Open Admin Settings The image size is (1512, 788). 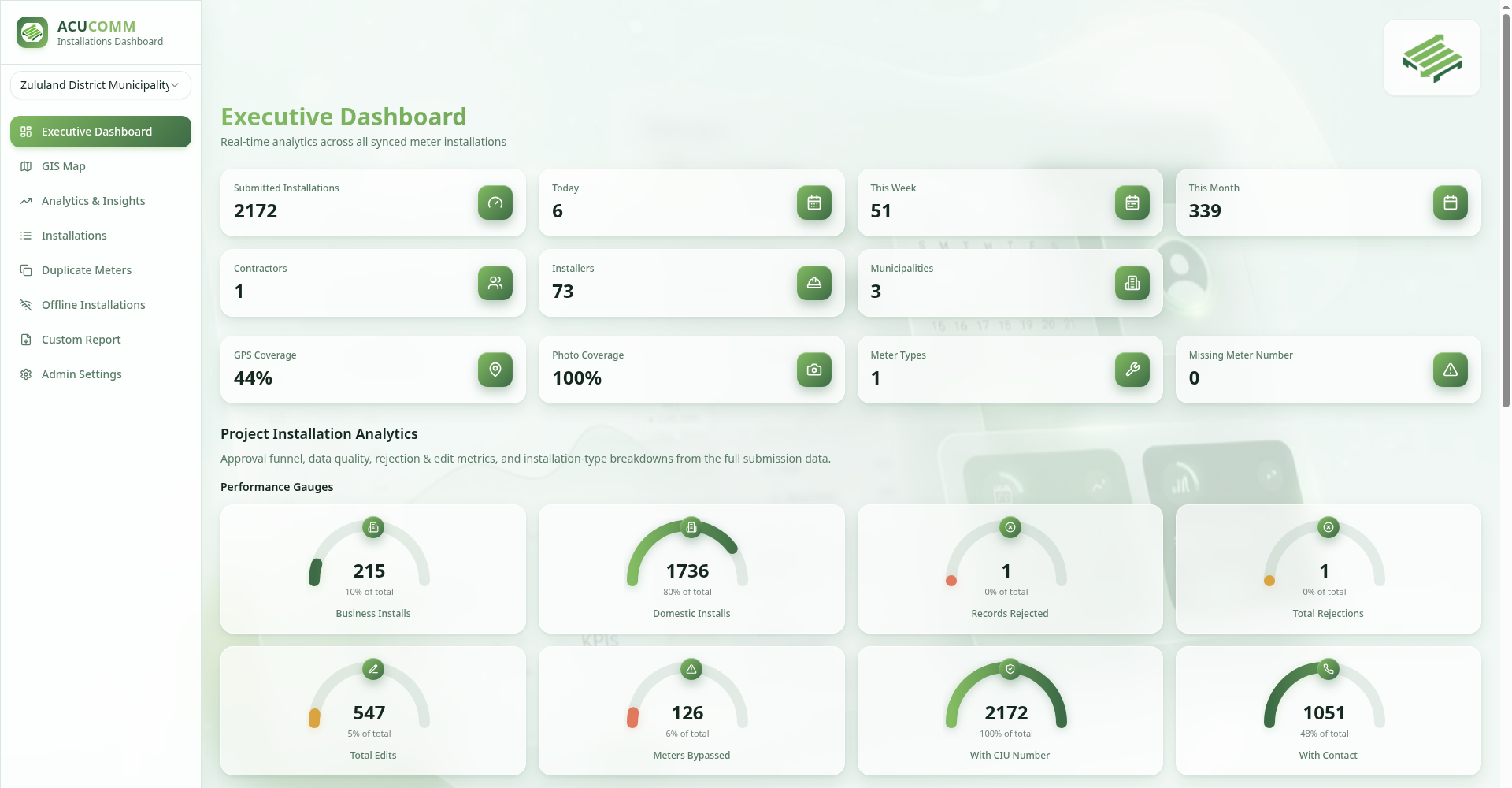(x=101, y=374)
